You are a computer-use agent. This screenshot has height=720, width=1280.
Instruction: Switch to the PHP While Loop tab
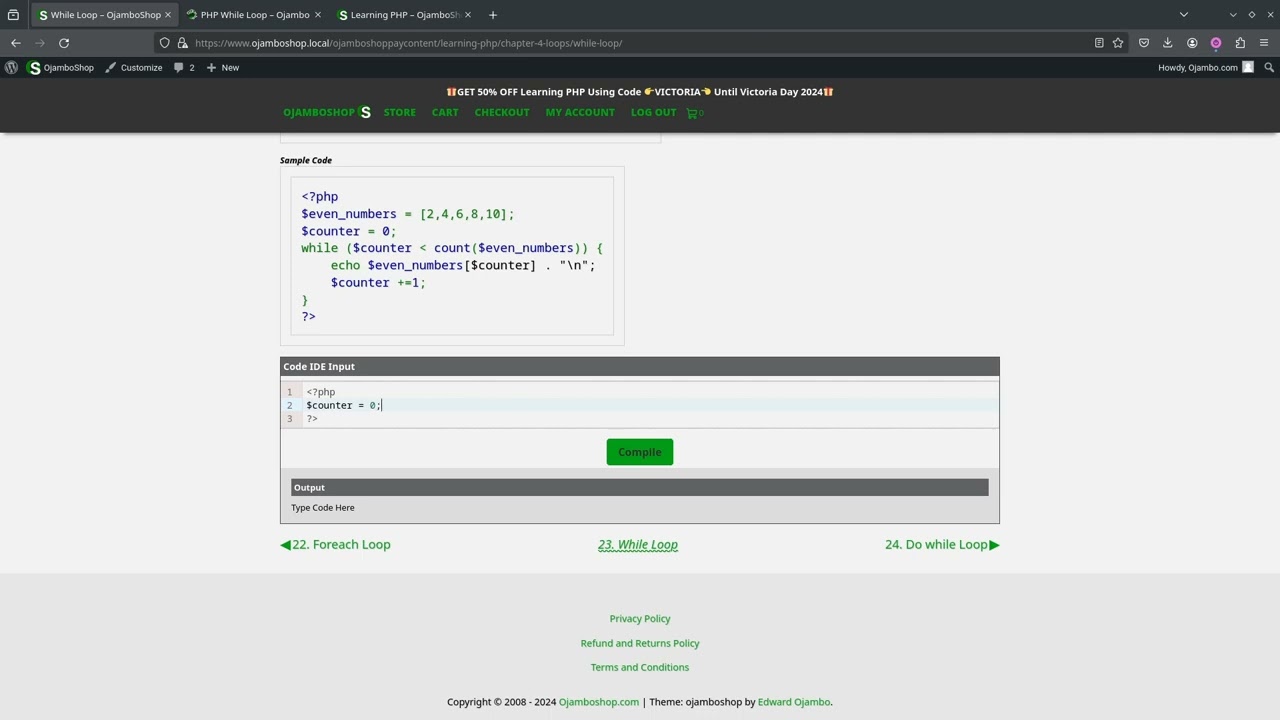point(254,15)
